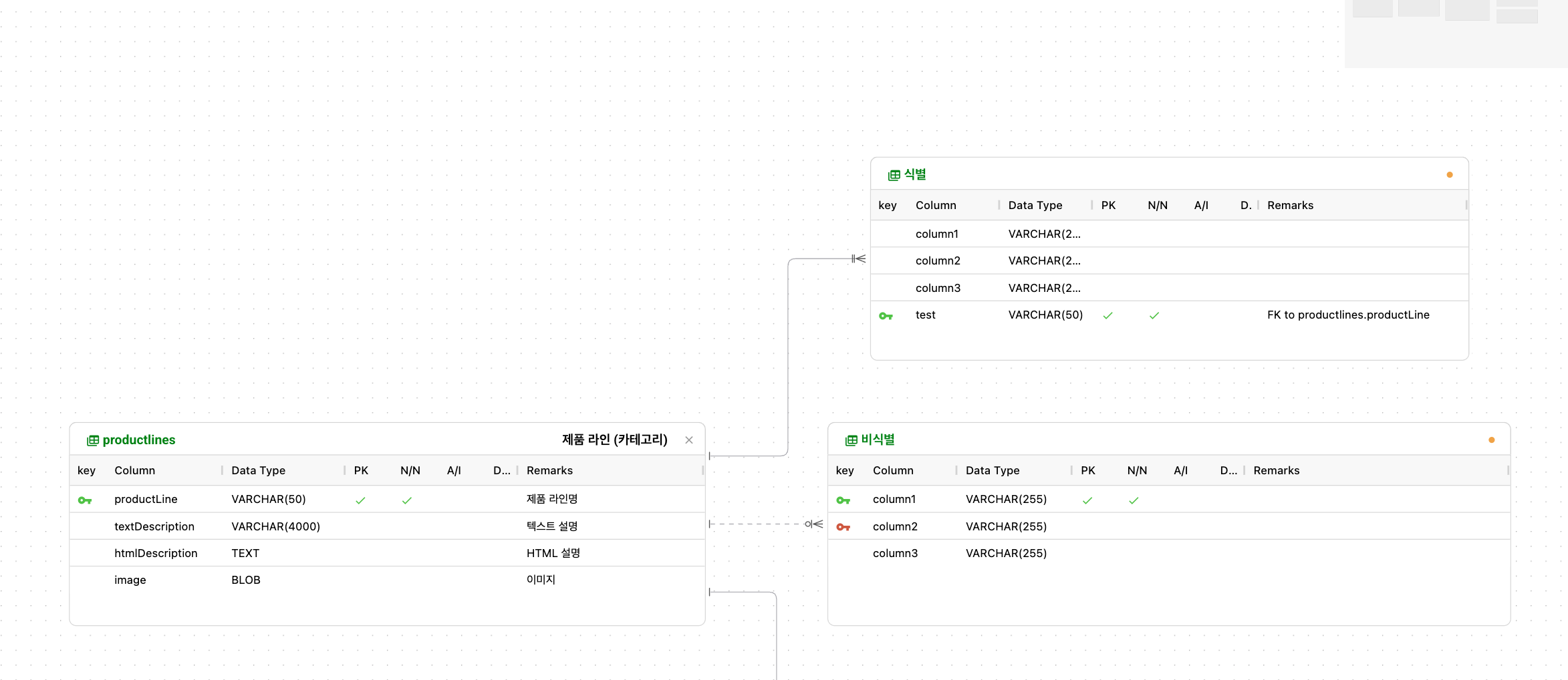The image size is (1568, 680).
Task: Toggle the PK checkmark for productLine
Action: 360,500
